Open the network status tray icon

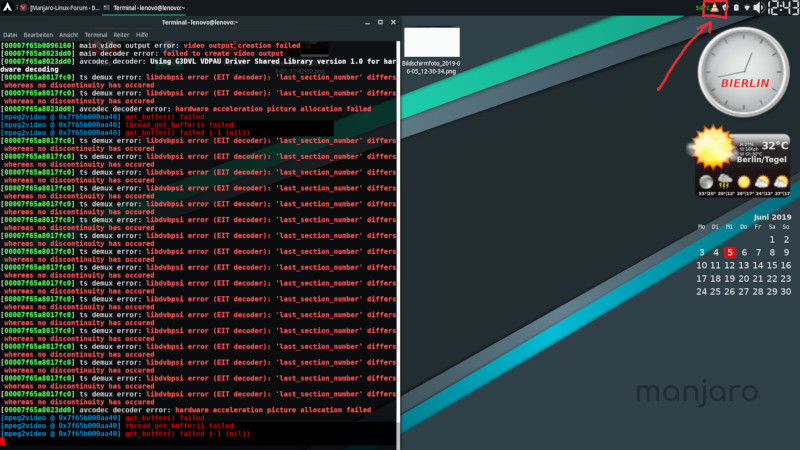(747, 8)
